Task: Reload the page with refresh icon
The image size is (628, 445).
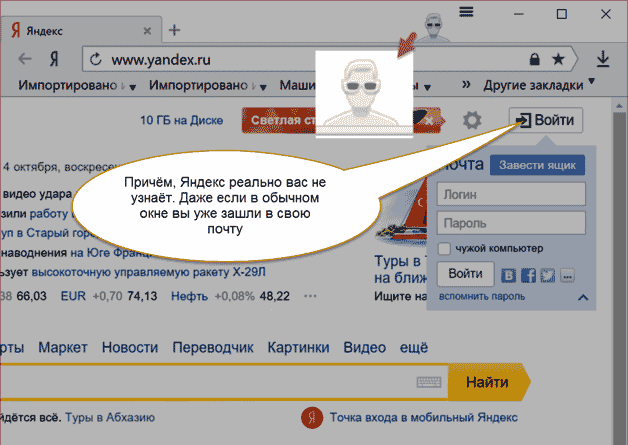Action: click(x=95, y=60)
